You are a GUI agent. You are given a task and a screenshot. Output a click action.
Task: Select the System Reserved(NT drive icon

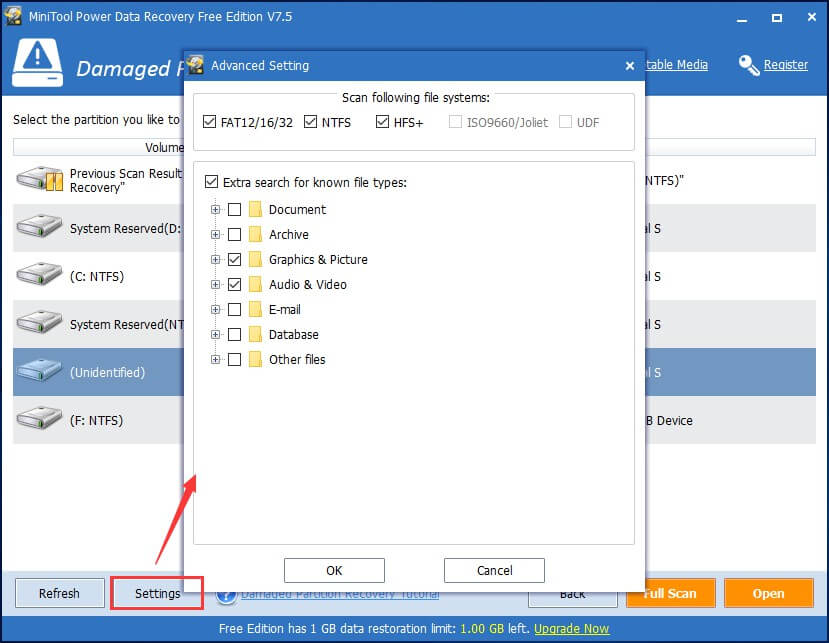(x=39, y=322)
